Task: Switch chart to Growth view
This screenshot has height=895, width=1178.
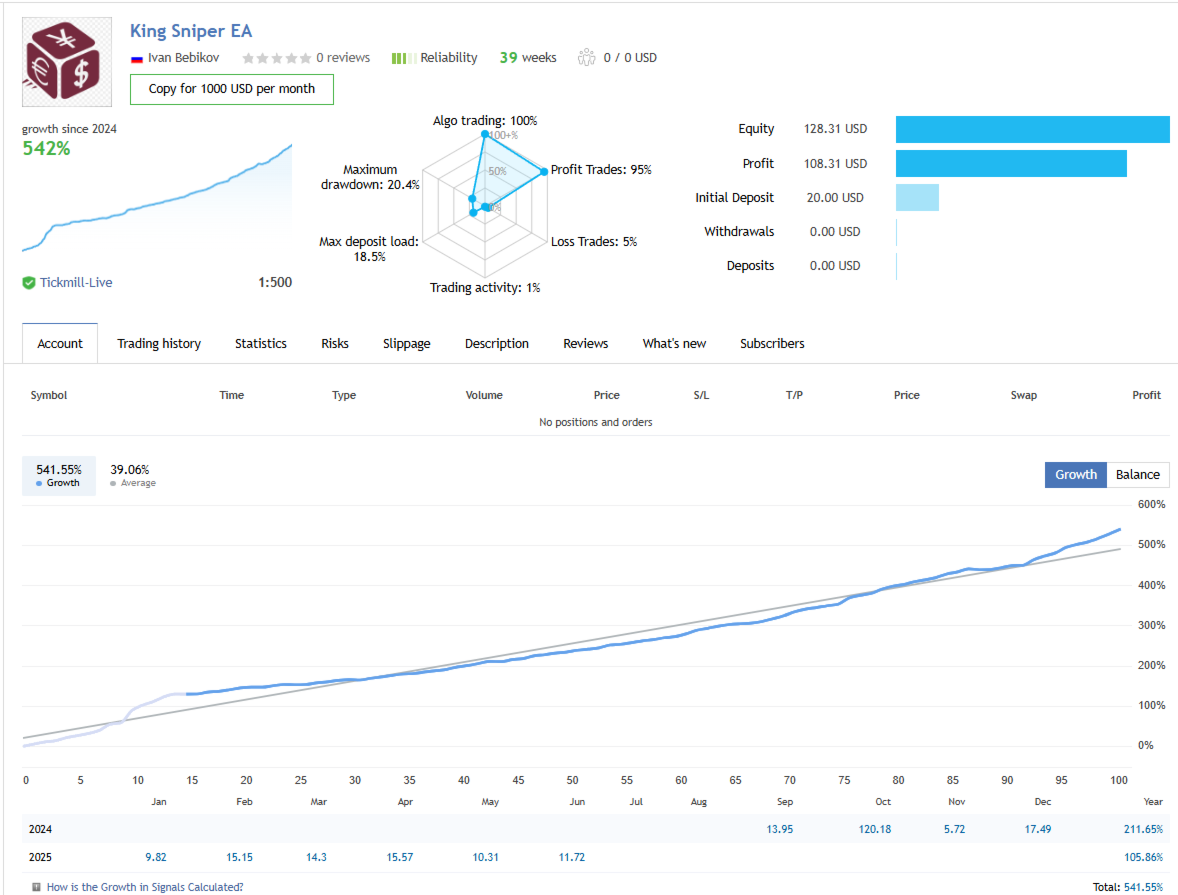Action: [x=1075, y=475]
